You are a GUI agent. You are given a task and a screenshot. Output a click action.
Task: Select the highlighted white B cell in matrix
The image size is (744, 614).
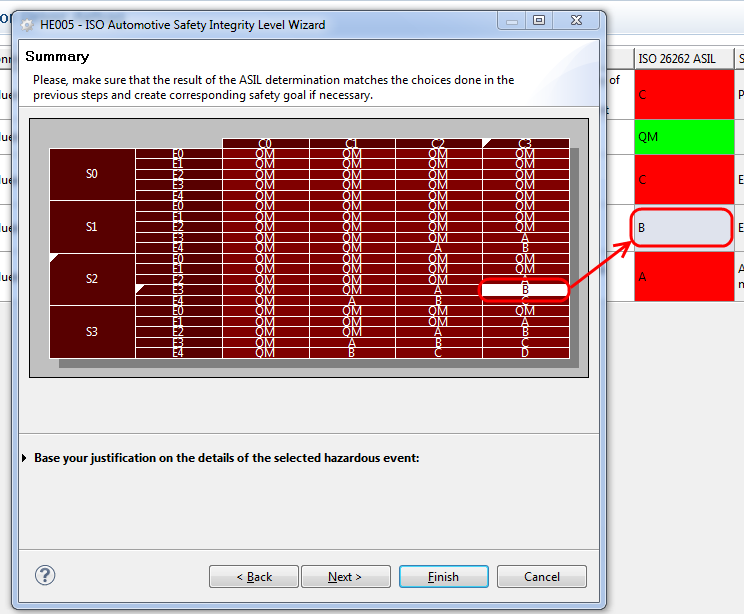pyautogui.click(x=525, y=289)
